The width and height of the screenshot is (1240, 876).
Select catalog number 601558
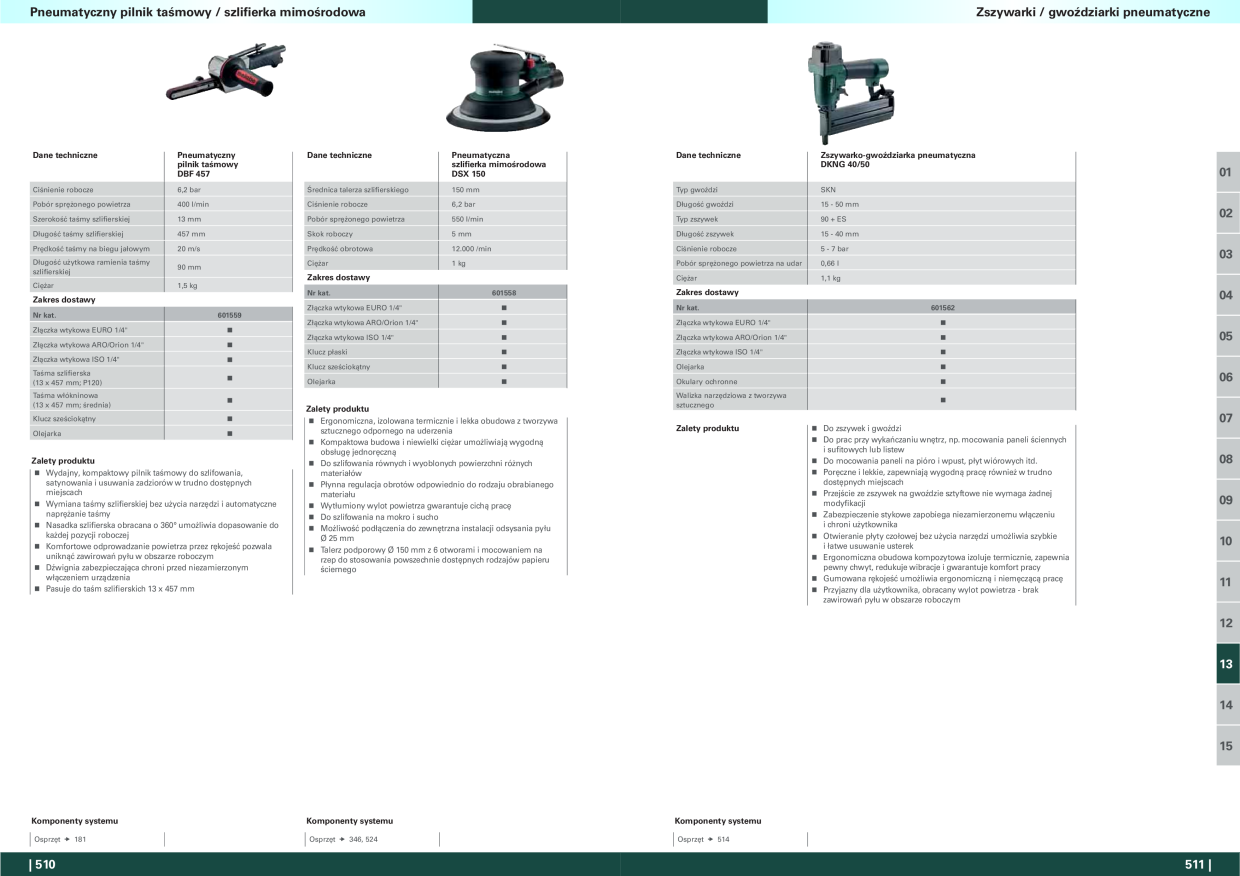pyautogui.click(x=504, y=293)
